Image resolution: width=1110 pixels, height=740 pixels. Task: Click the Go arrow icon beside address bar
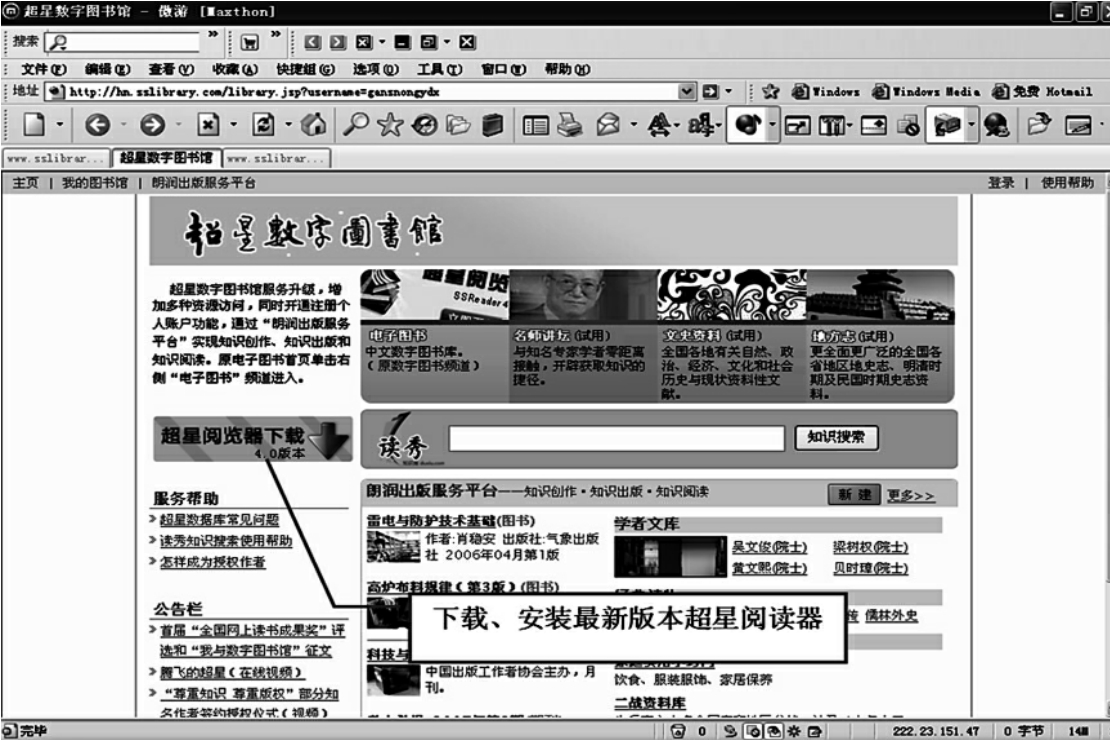tap(710, 91)
